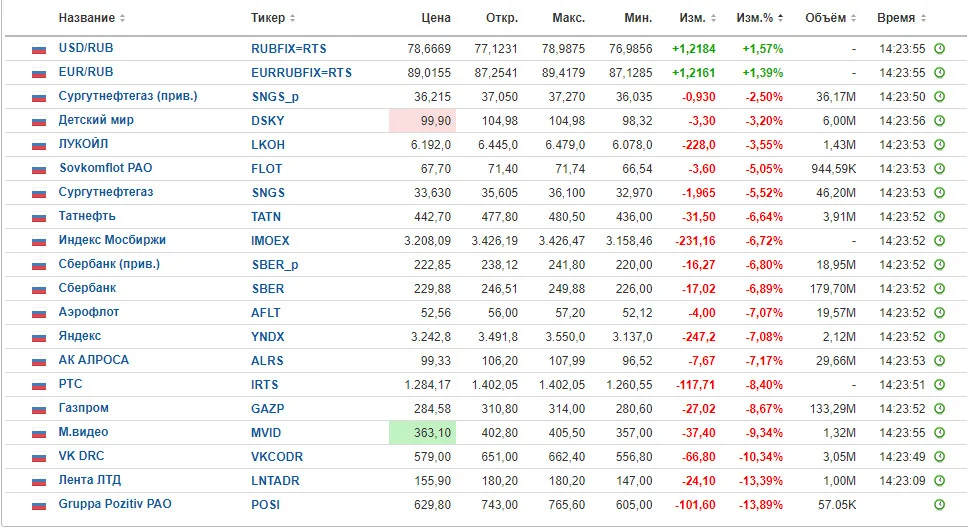Click the +1,57% change value
This screenshot has height=530, width=968.
point(762,49)
